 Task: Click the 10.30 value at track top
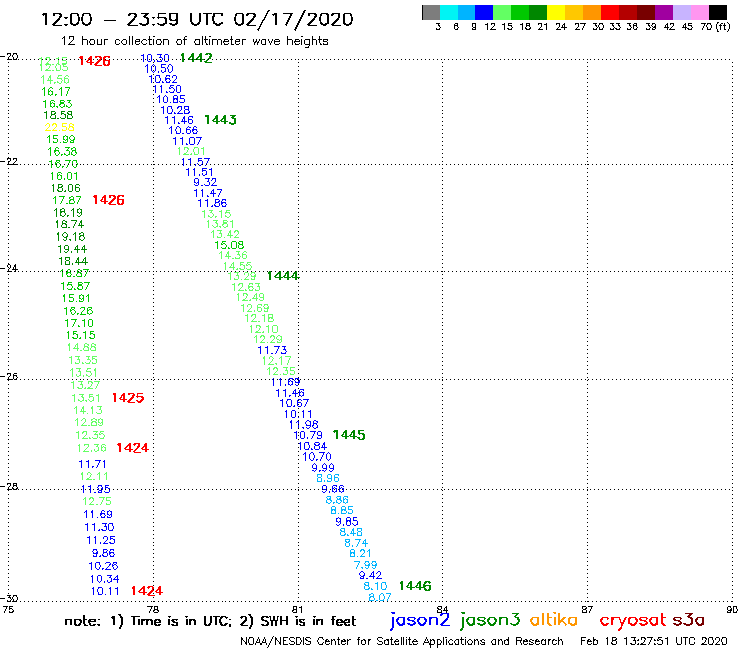155,58
